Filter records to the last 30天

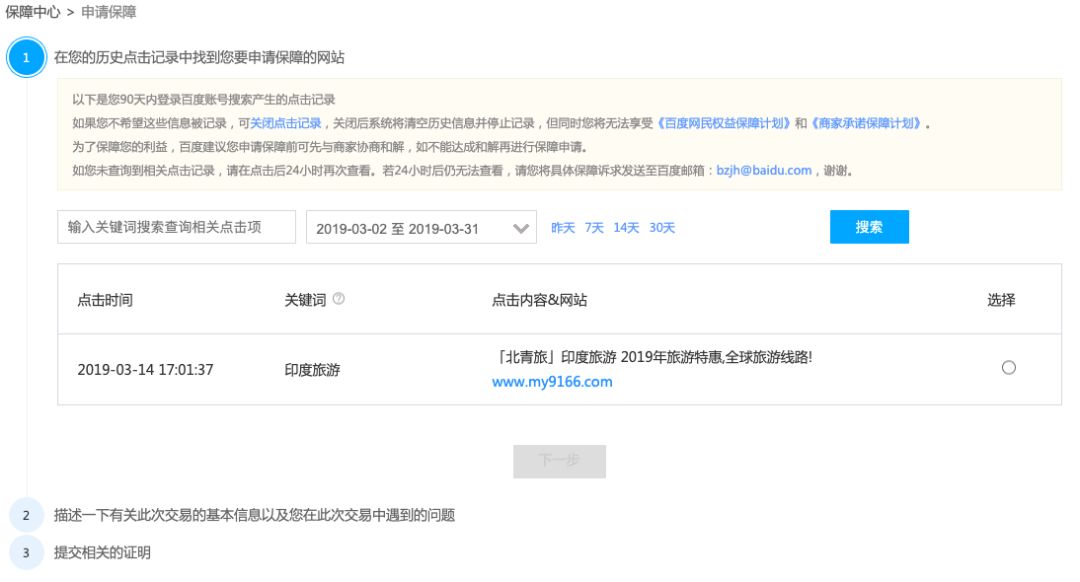click(x=662, y=228)
